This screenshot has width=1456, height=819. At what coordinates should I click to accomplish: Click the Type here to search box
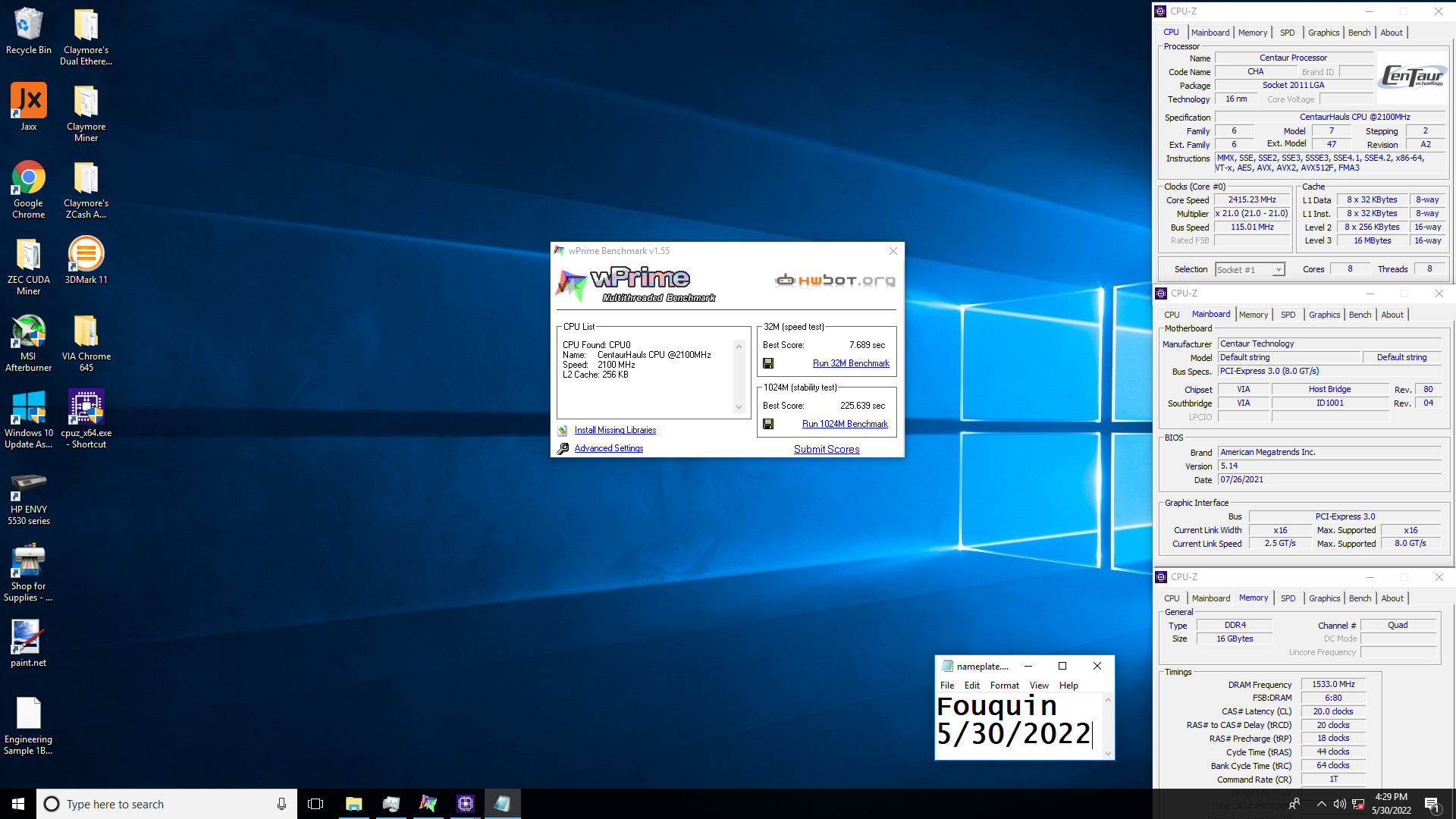coord(165,804)
